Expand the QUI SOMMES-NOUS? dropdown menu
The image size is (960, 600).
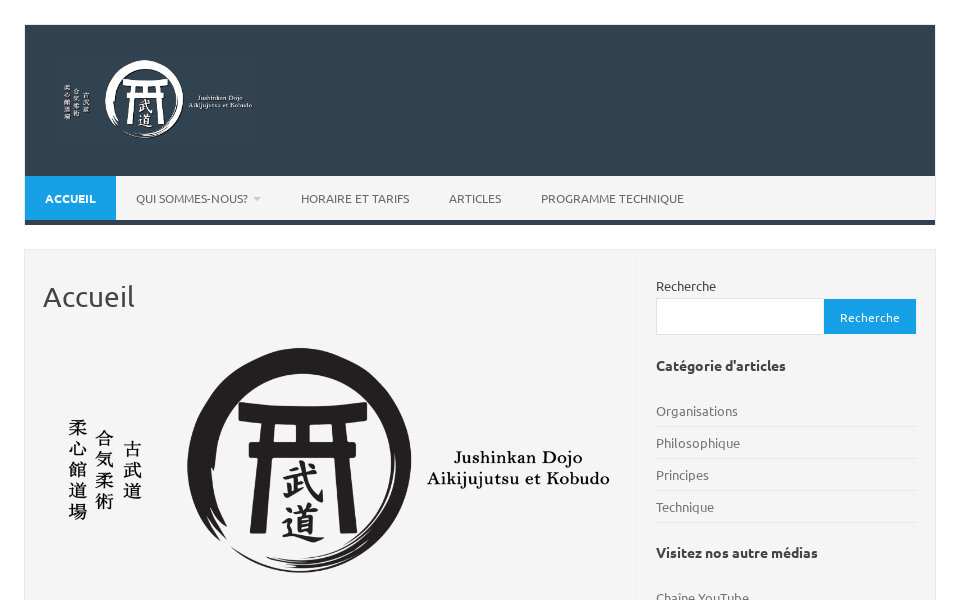click(192, 198)
